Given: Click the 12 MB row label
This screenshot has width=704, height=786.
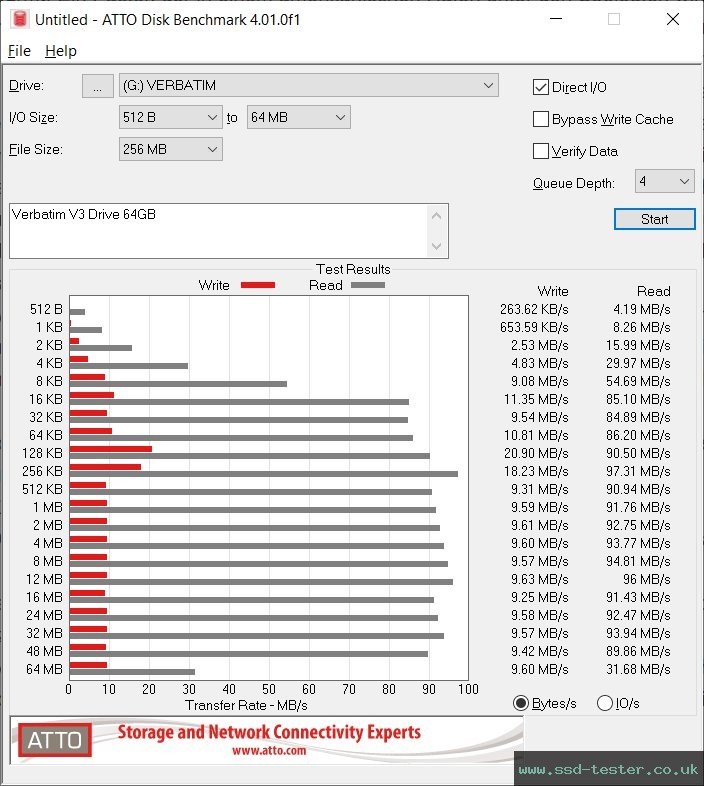Looking at the screenshot, I should click(x=44, y=579).
